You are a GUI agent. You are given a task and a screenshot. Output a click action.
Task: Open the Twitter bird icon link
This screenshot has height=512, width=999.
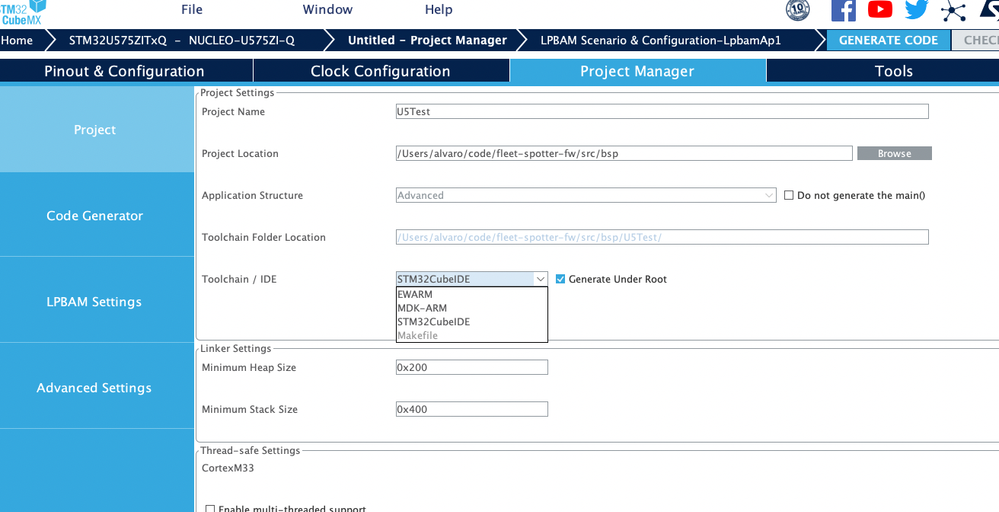[917, 9]
